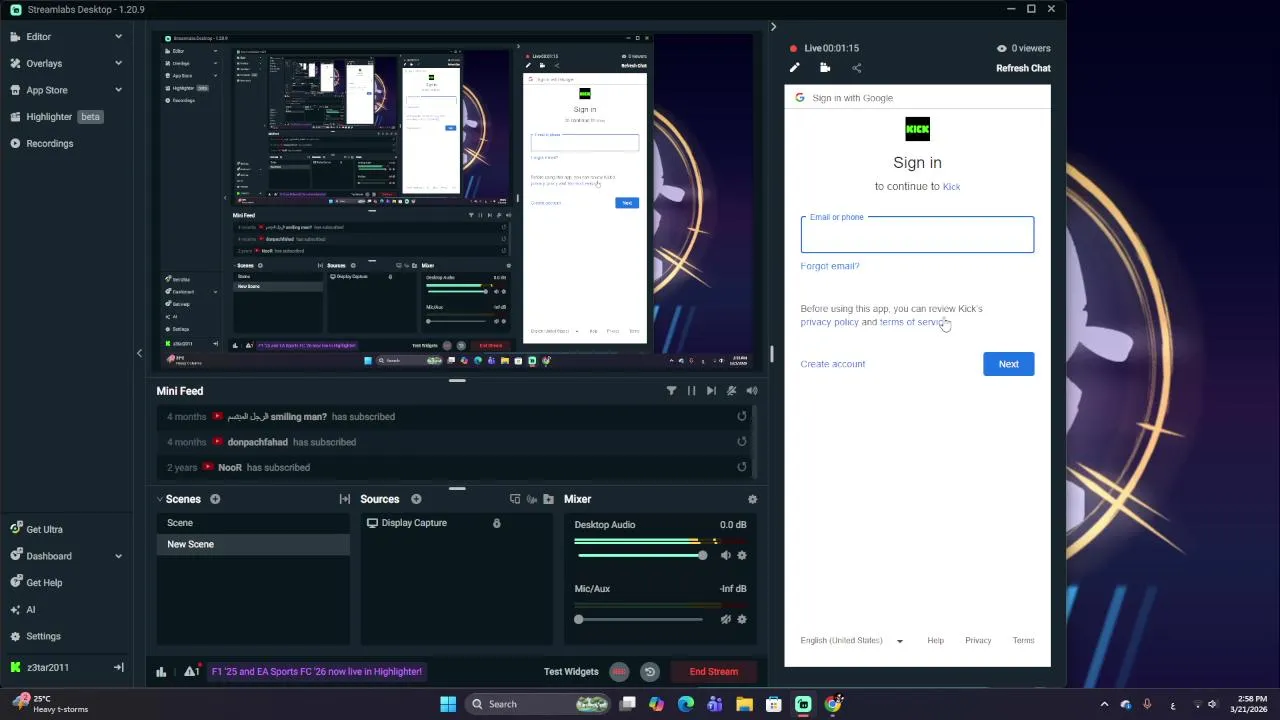Expand the Dashboard menu chevron

pyautogui.click(x=118, y=556)
